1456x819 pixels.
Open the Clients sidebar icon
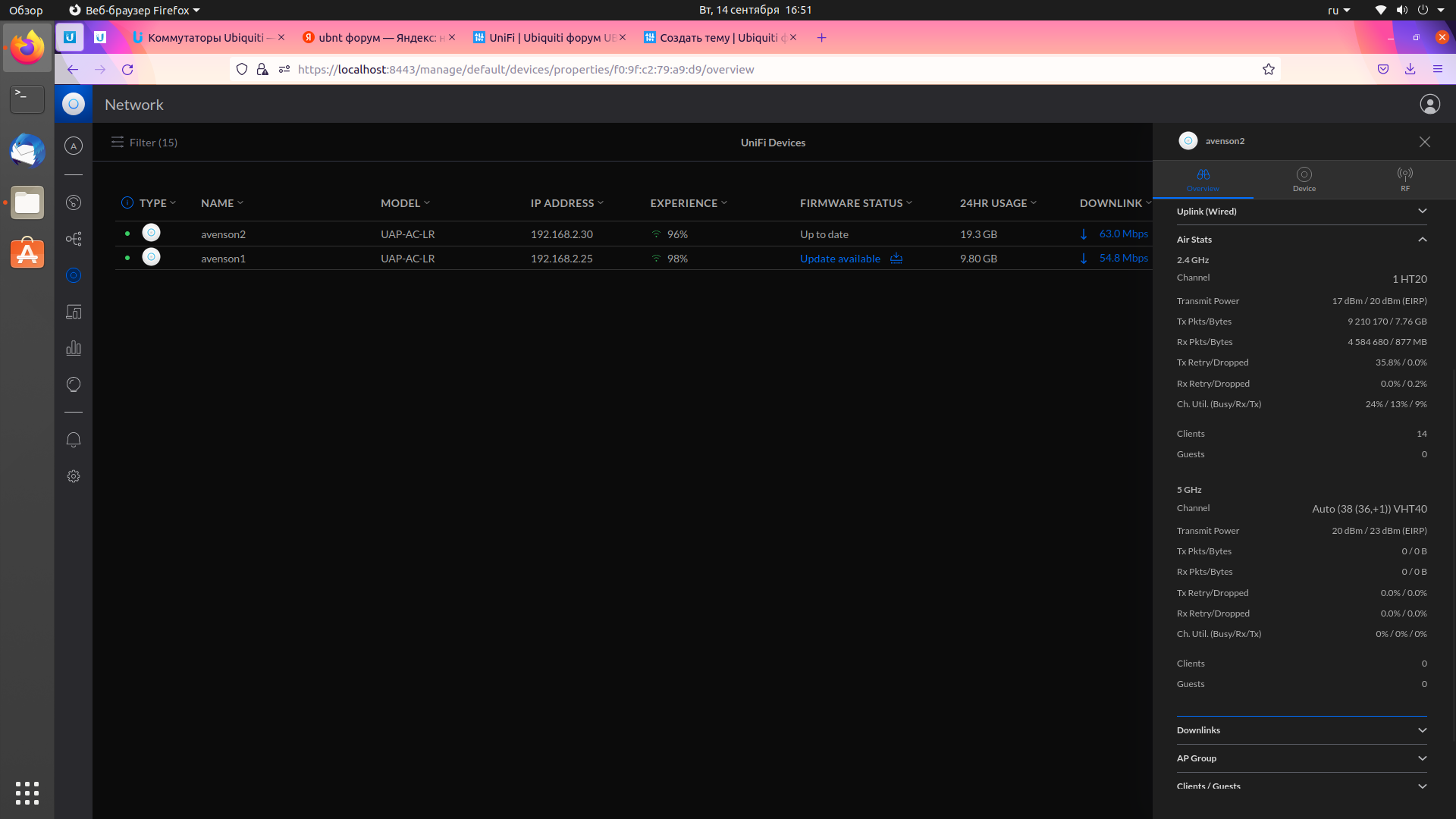tap(74, 312)
